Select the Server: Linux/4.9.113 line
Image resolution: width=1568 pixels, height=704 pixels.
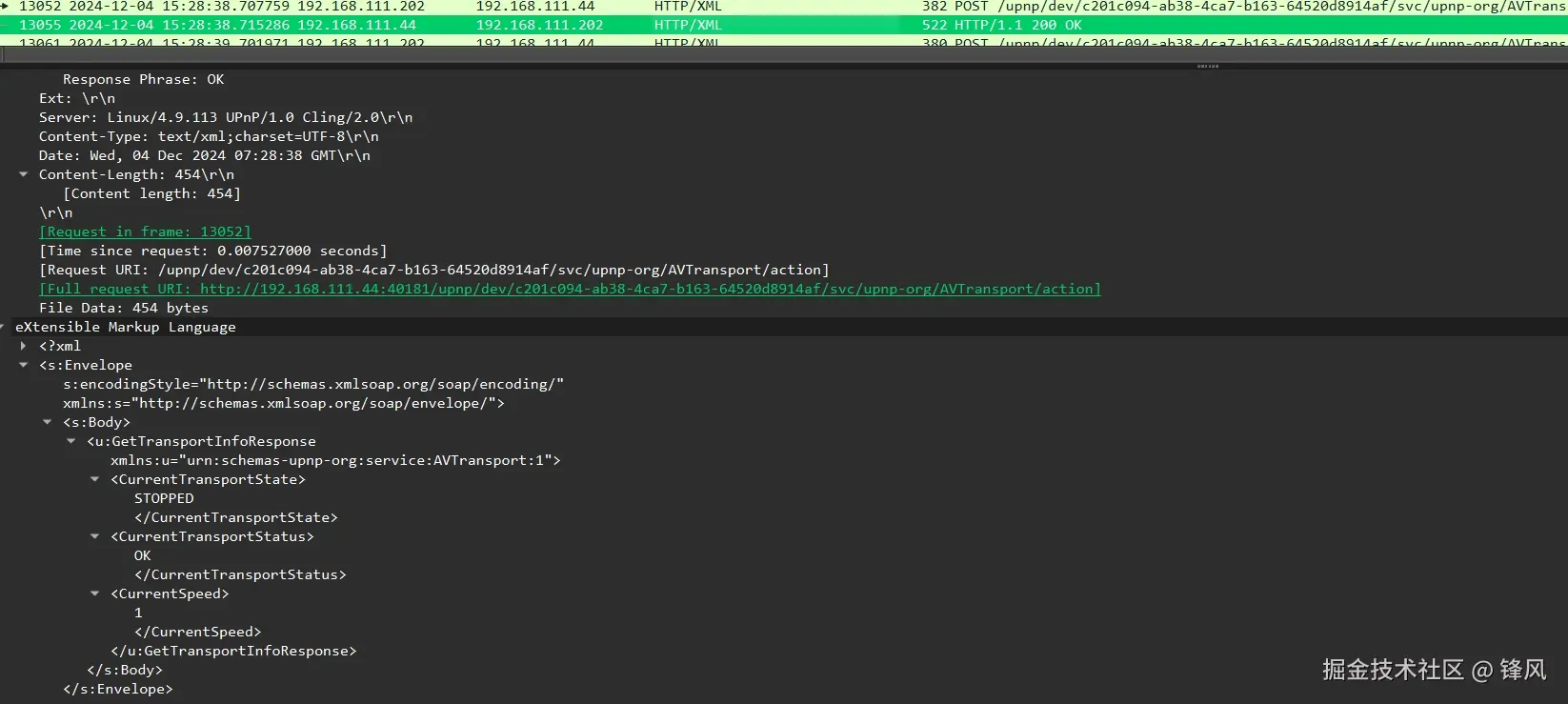coord(226,117)
